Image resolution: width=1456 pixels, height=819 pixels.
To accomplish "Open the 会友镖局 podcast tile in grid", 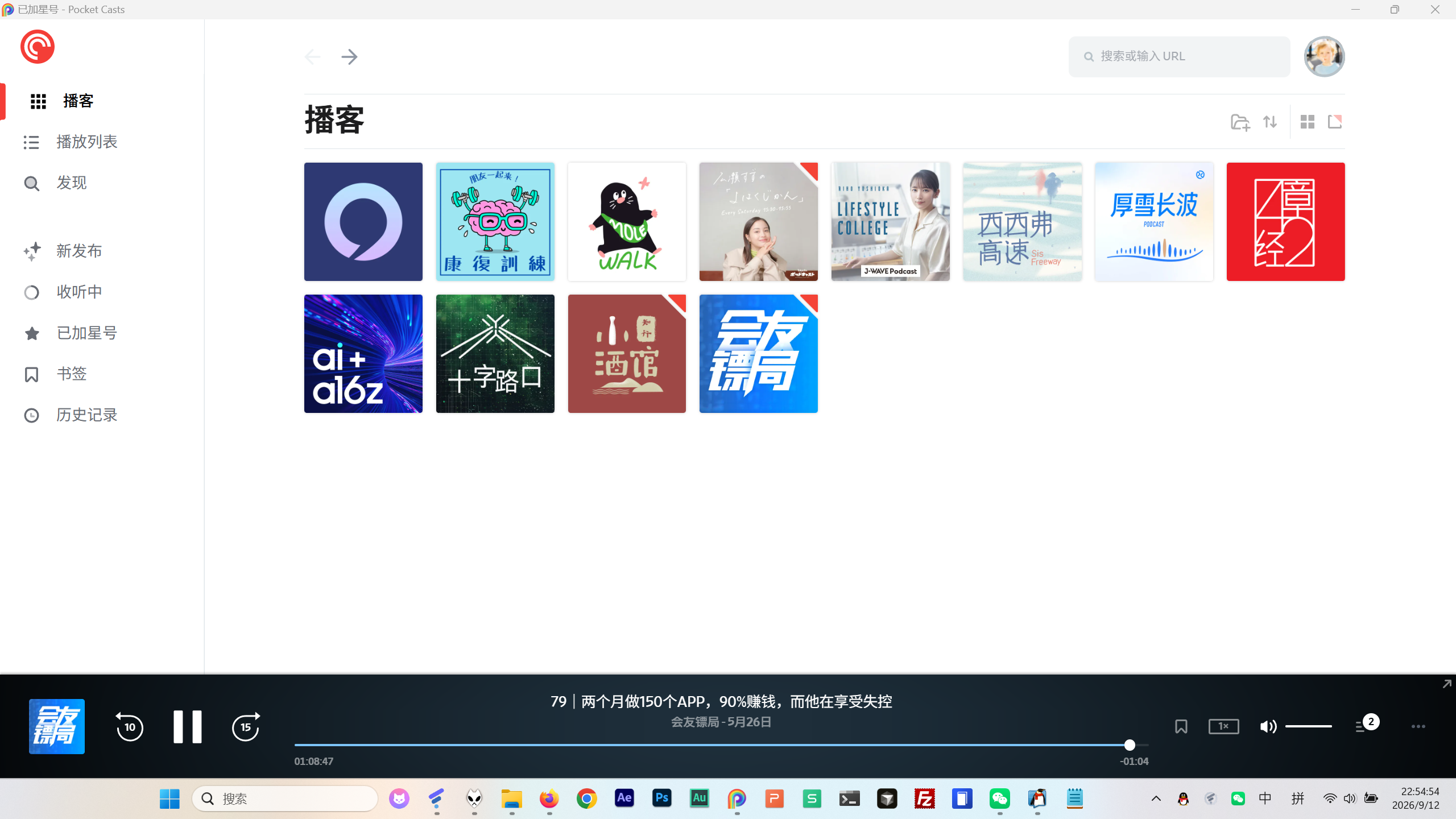I will [x=759, y=354].
